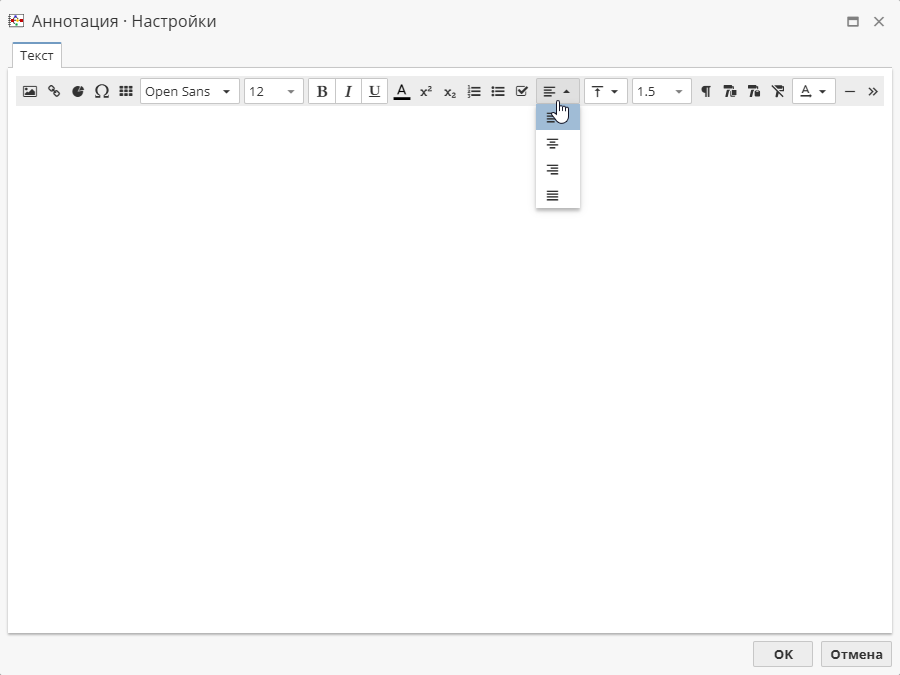Insert a bulleted list

coord(498,91)
